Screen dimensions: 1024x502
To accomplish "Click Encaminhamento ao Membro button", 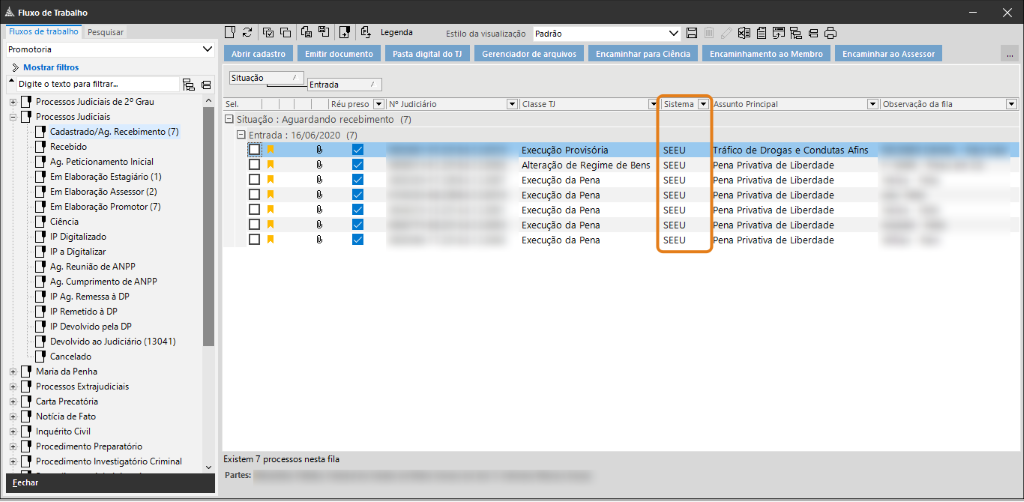I will pyautogui.click(x=766, y=54).
